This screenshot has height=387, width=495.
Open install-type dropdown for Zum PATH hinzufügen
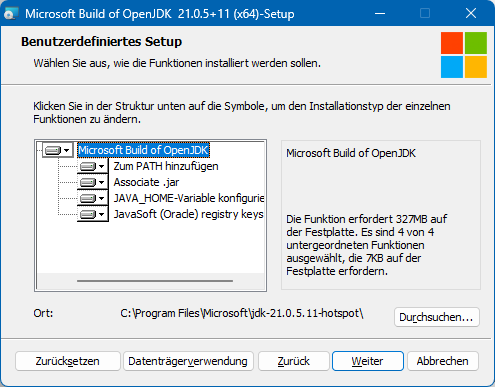click(93, 166)
